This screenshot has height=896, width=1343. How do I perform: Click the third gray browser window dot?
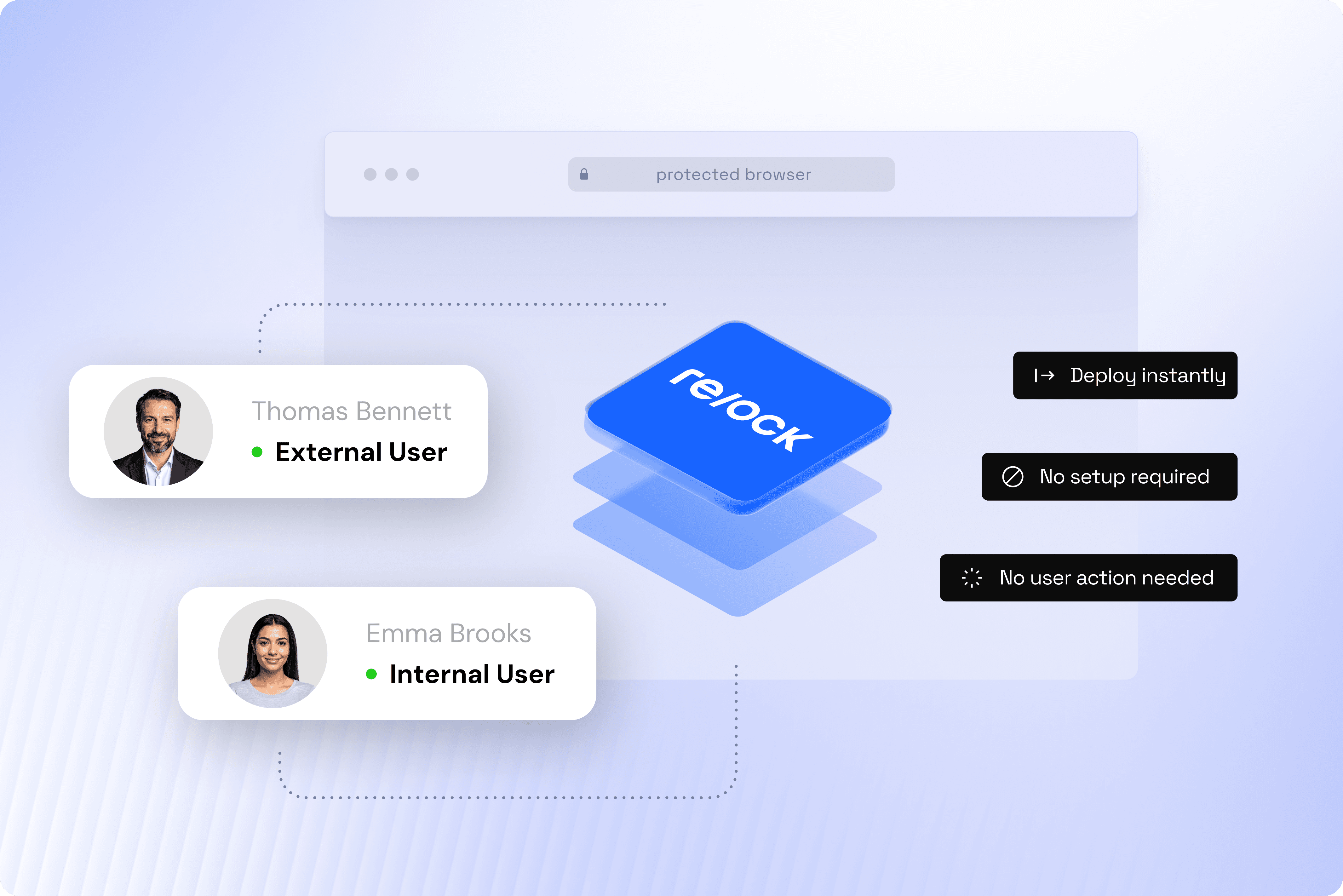412,174
